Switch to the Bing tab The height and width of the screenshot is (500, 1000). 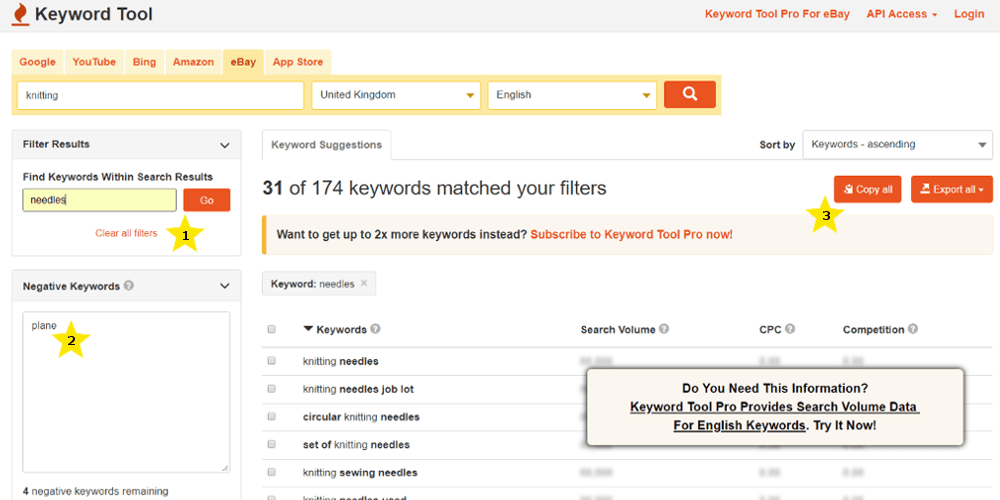point(144,62)
